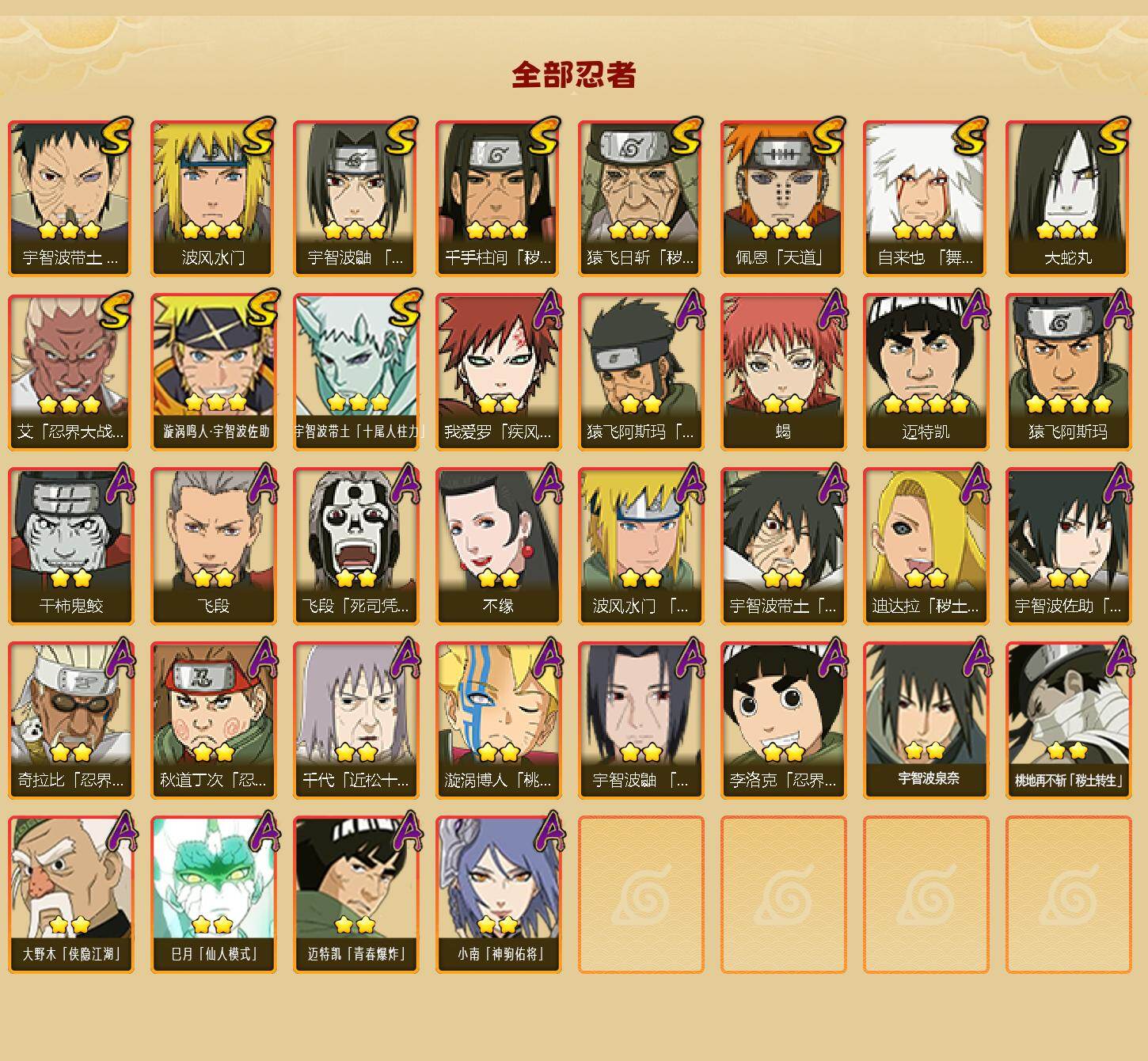Select the 宇智波泉奈 character card

tap(926, 721)
